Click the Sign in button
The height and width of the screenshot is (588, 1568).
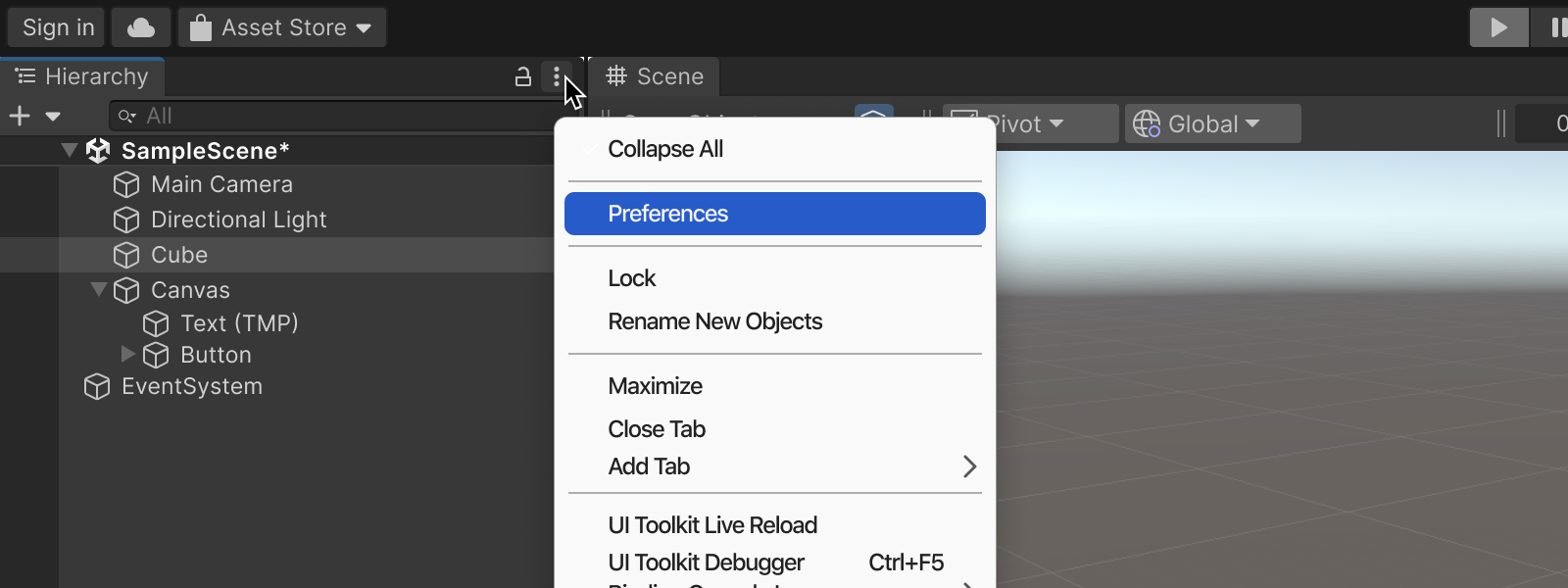click(x=58, y=27)
